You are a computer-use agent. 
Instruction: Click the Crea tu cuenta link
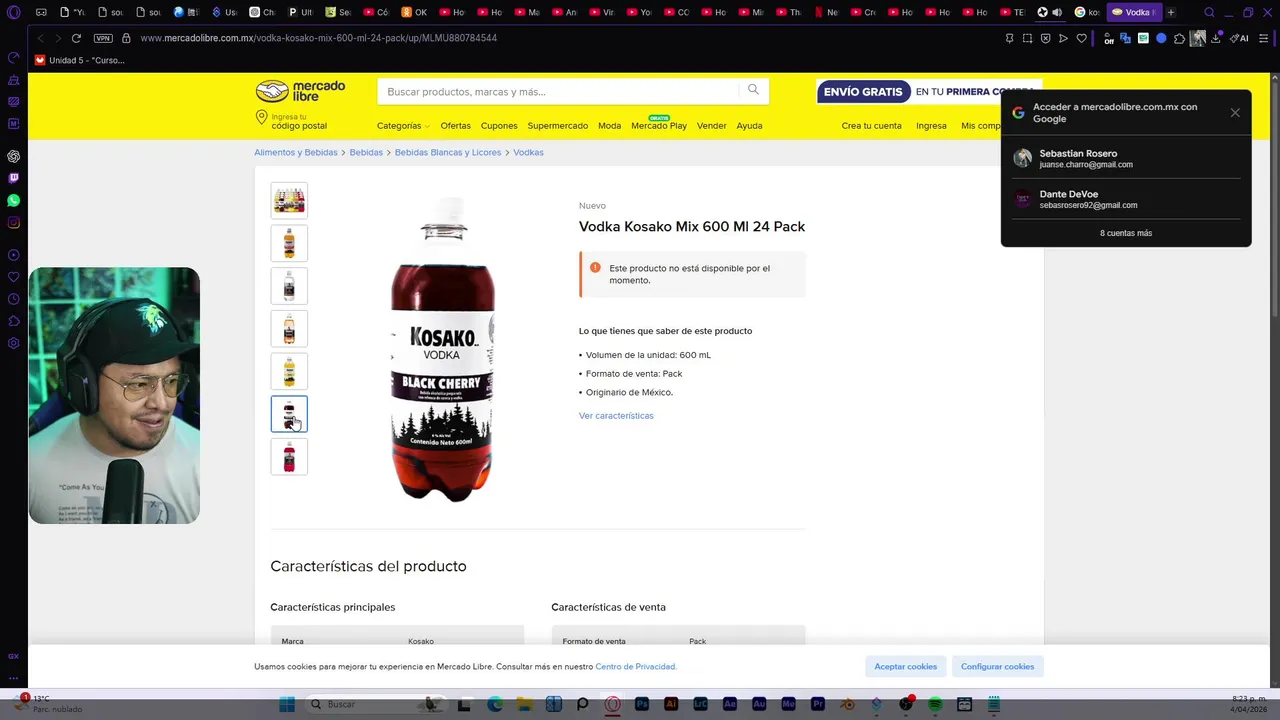[x=871, y=126]
